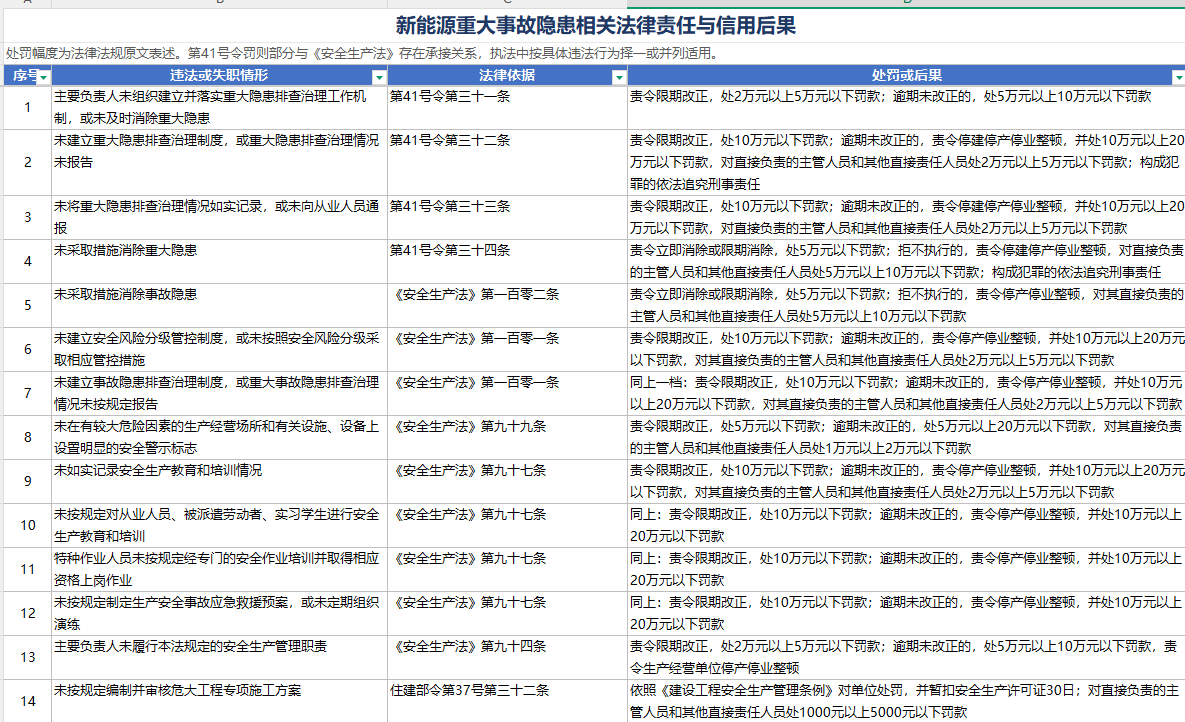Select the sequence number cell 11

pyautogui.click(x=28, y=569)
